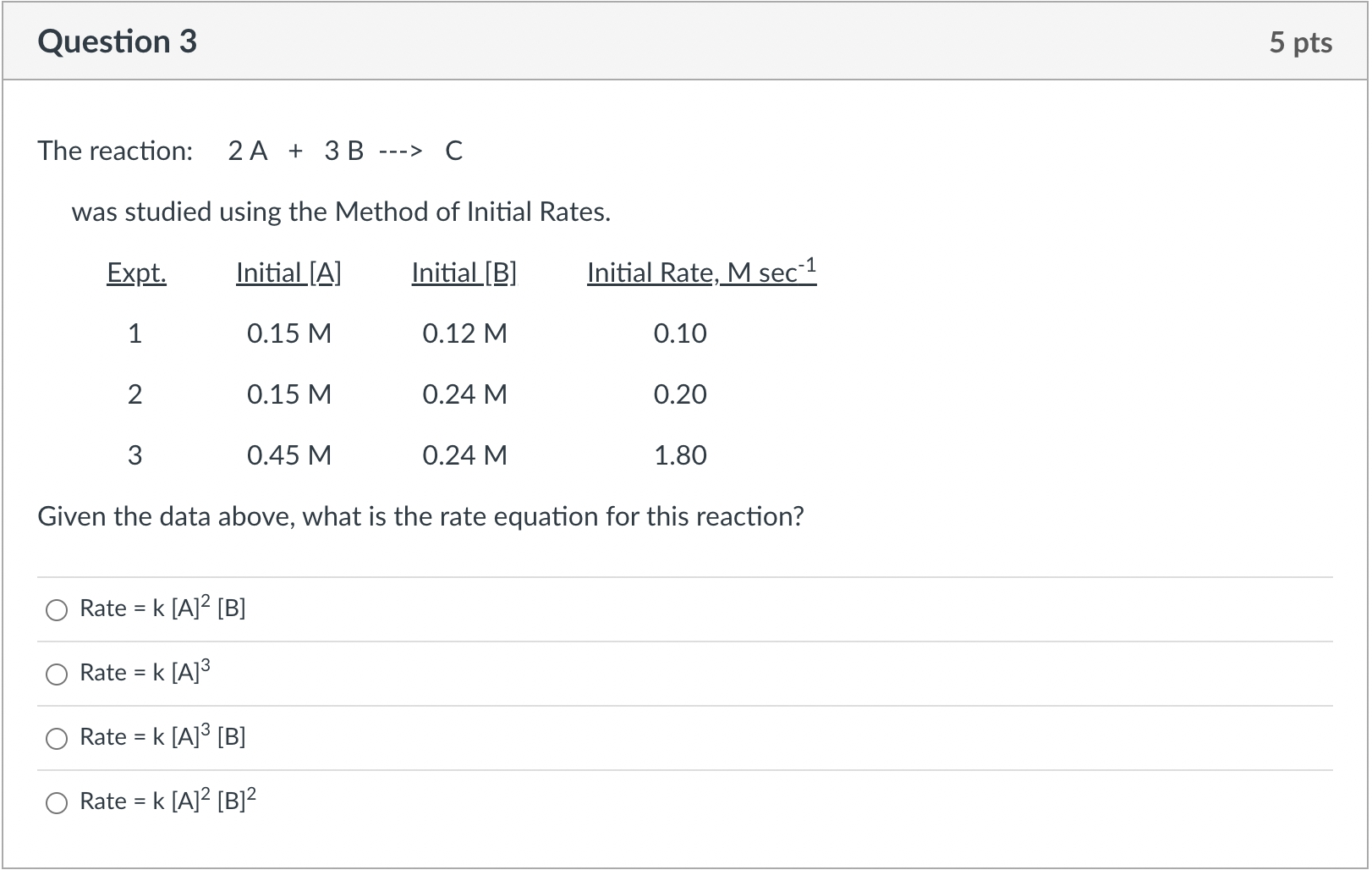Click the initial rate 1.80 for Expt. 3
Screen dimensions: 1372x870
(x=681, y=455)
